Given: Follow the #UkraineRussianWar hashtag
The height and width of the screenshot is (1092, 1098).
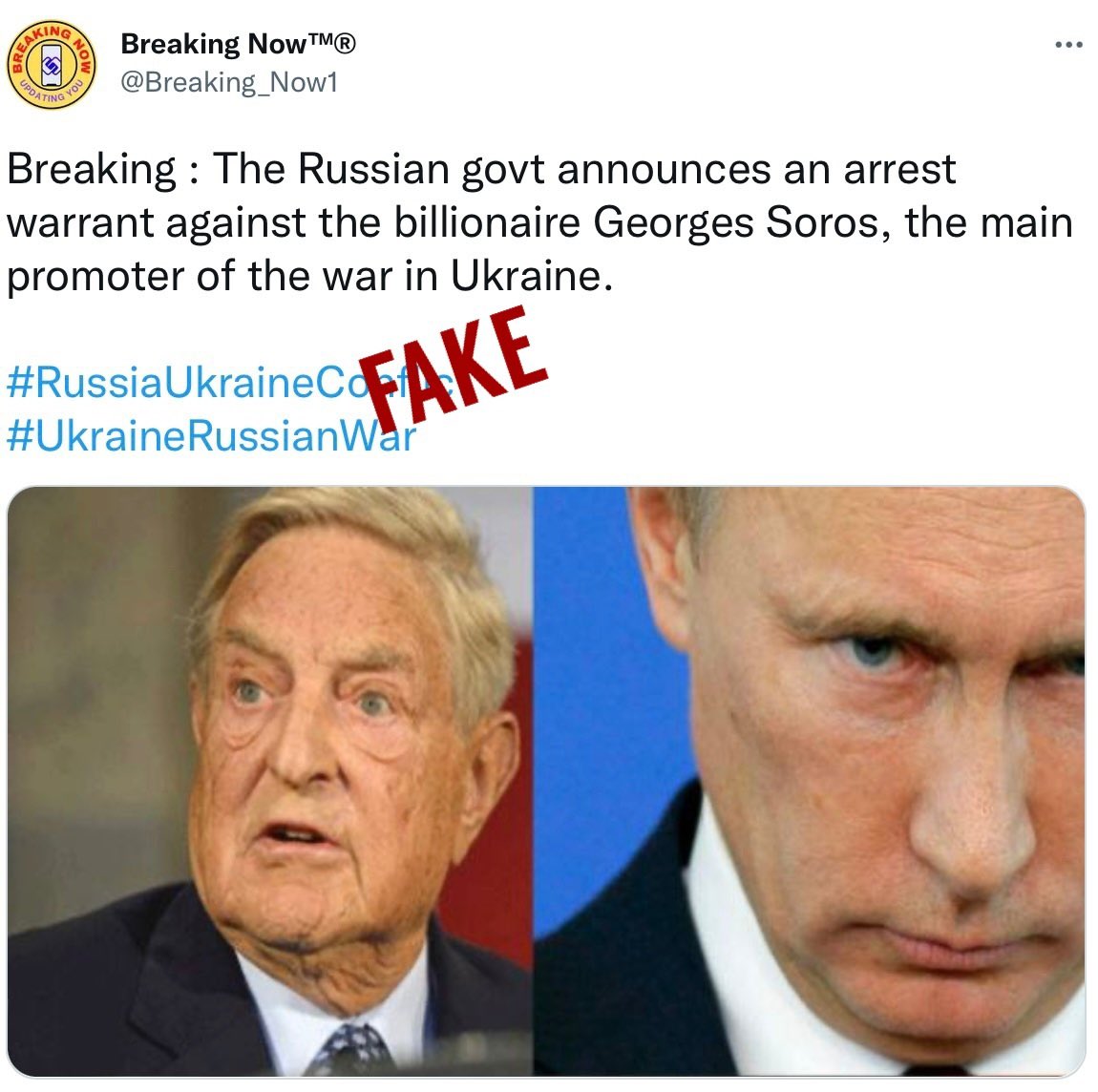Looking at the screenshot, I should click(211, 435).
